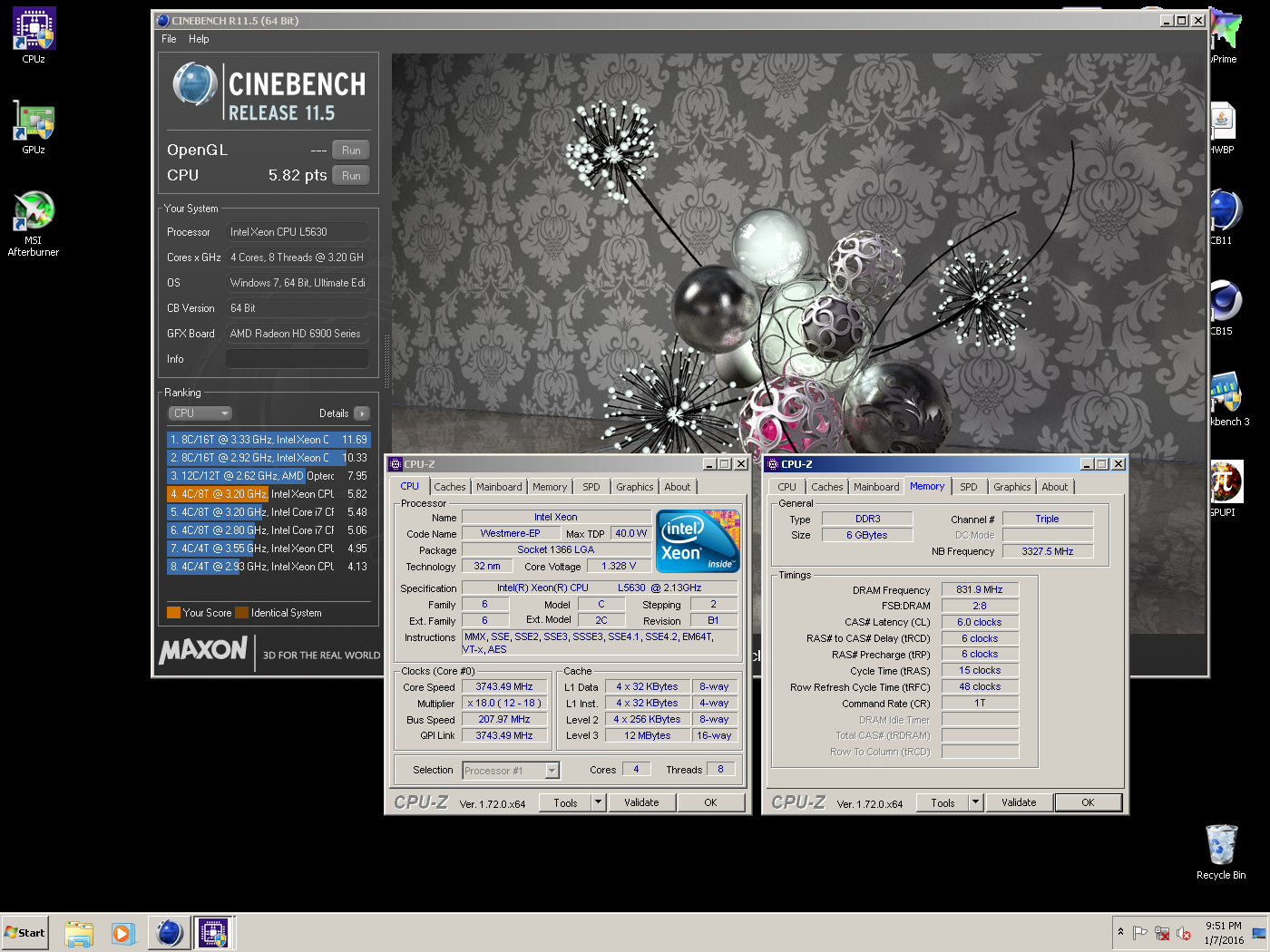
Task: Select ranking row 2 8C/16T 2.92 GHz
Action: coord(269,458)
